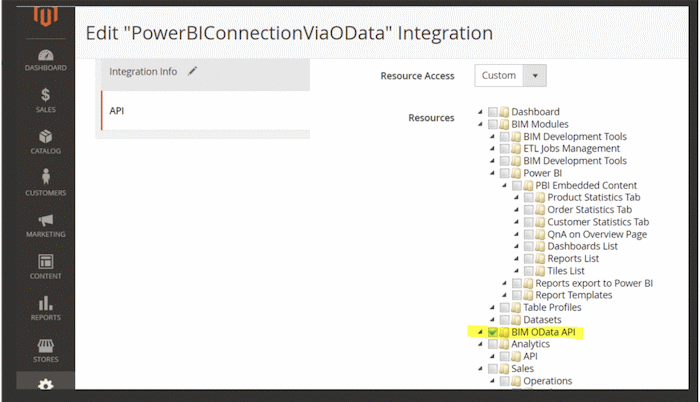Click the ETL Jobs Management folder icon

[x=517, y=148]
